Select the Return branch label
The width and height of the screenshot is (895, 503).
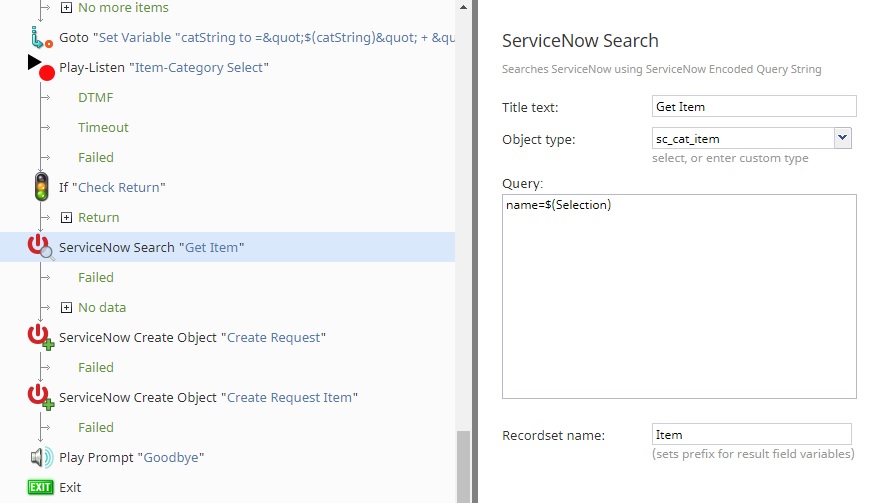pyautogui.click(x=99, y=218)
